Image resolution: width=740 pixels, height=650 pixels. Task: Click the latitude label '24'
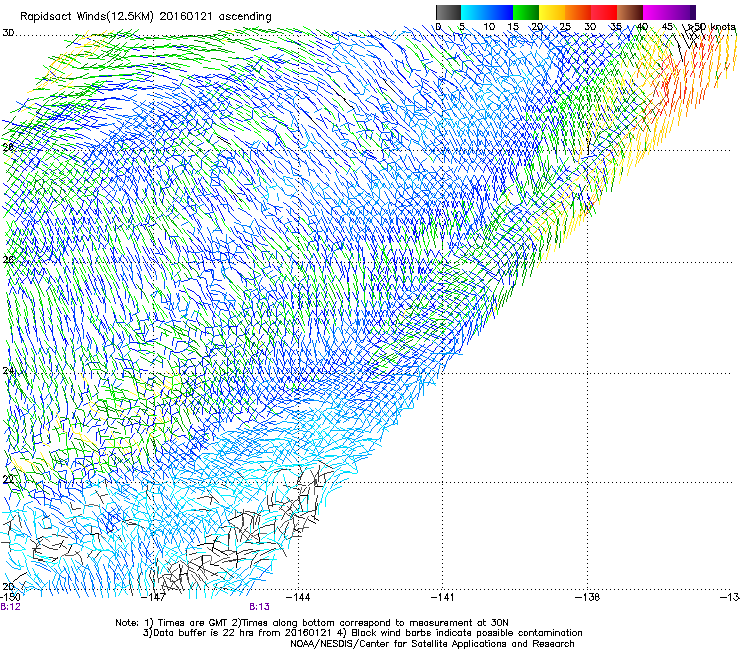[x=8, y=371]
